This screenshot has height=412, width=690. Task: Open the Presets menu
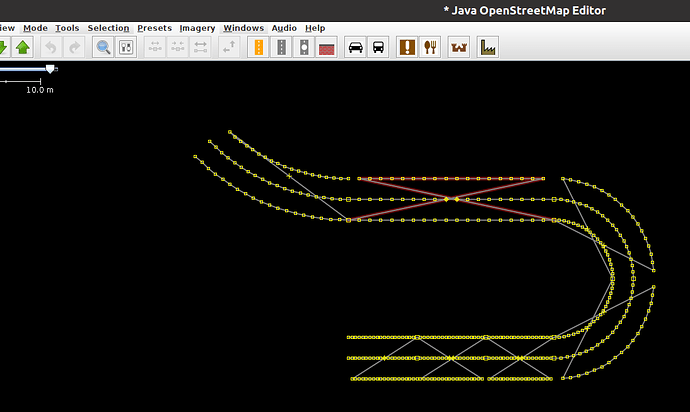click(154, 28)
